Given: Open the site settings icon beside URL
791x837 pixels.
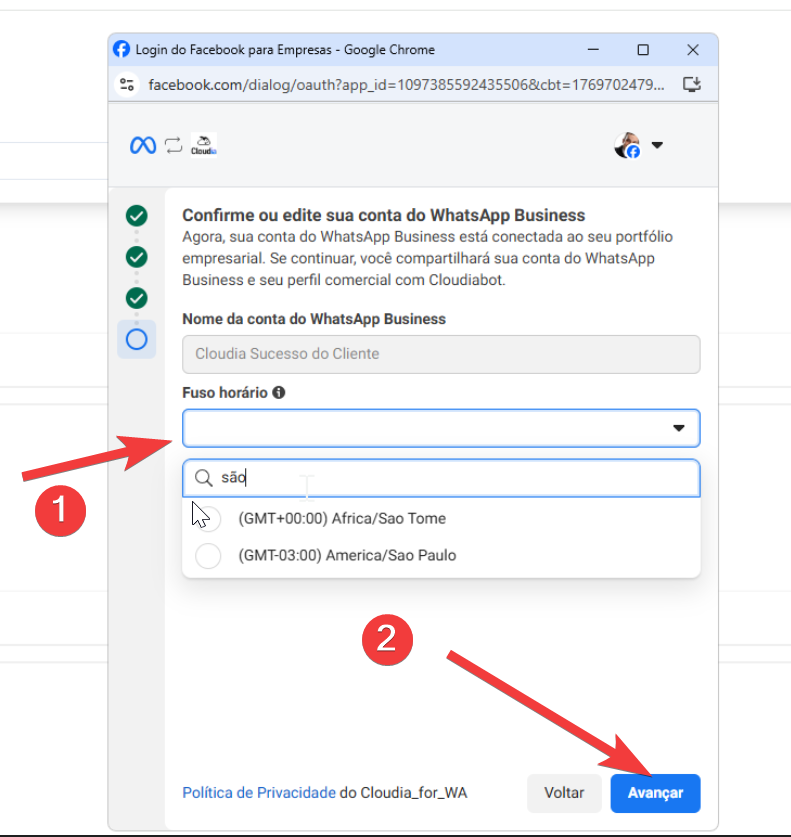Looking at the screenshot, I should 127,84.
